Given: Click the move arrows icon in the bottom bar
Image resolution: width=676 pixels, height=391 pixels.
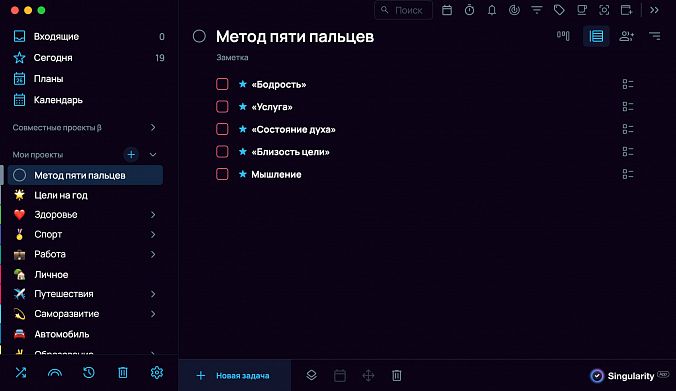Looking at the screenshot, I should (368, 375).
